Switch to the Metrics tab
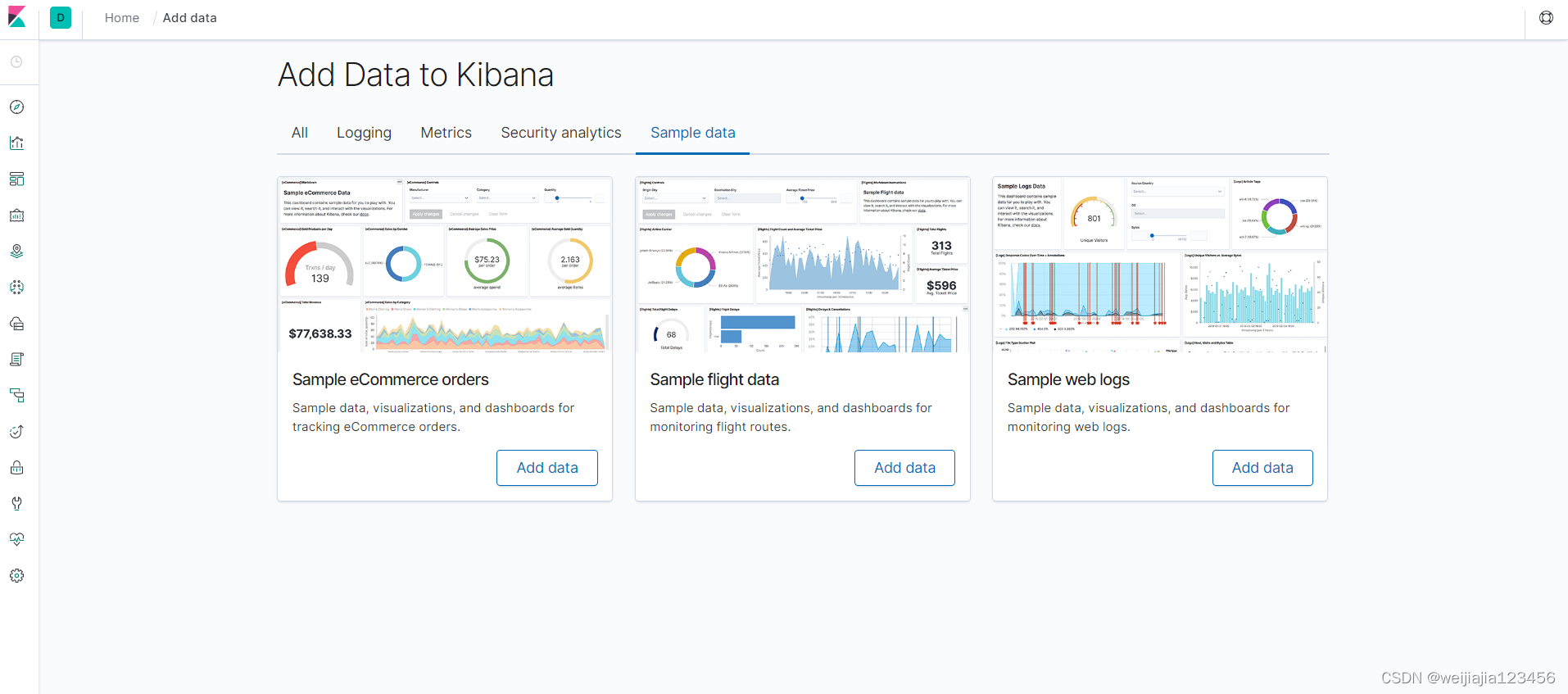1568x694 pixels. (x=446, y=133)
